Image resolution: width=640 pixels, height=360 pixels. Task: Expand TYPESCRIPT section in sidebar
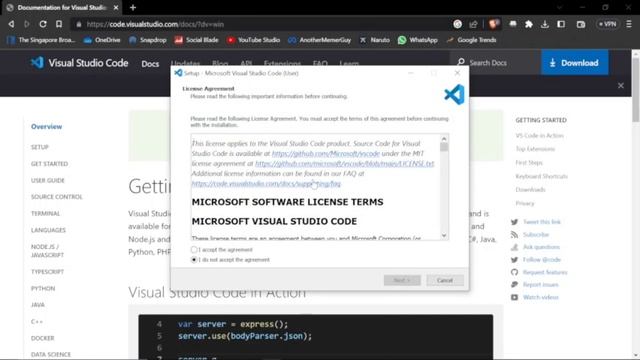click(x=47, y=272)
